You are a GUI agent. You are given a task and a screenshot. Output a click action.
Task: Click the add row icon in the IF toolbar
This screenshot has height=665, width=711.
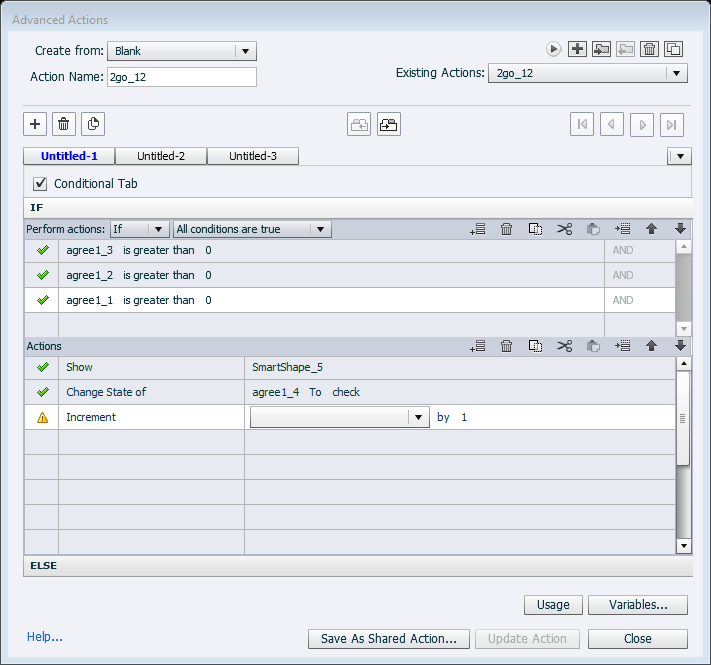[x=478, y=229]
